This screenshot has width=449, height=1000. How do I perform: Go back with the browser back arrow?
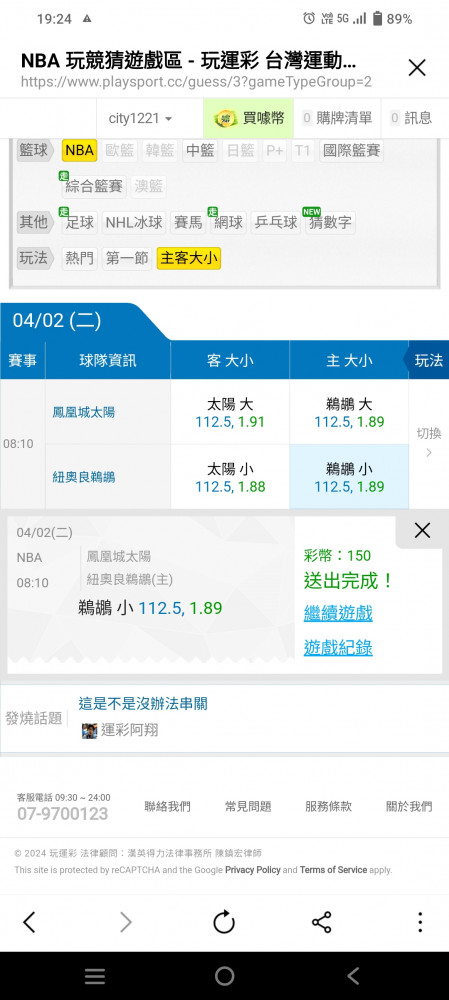tap(29, 922)
